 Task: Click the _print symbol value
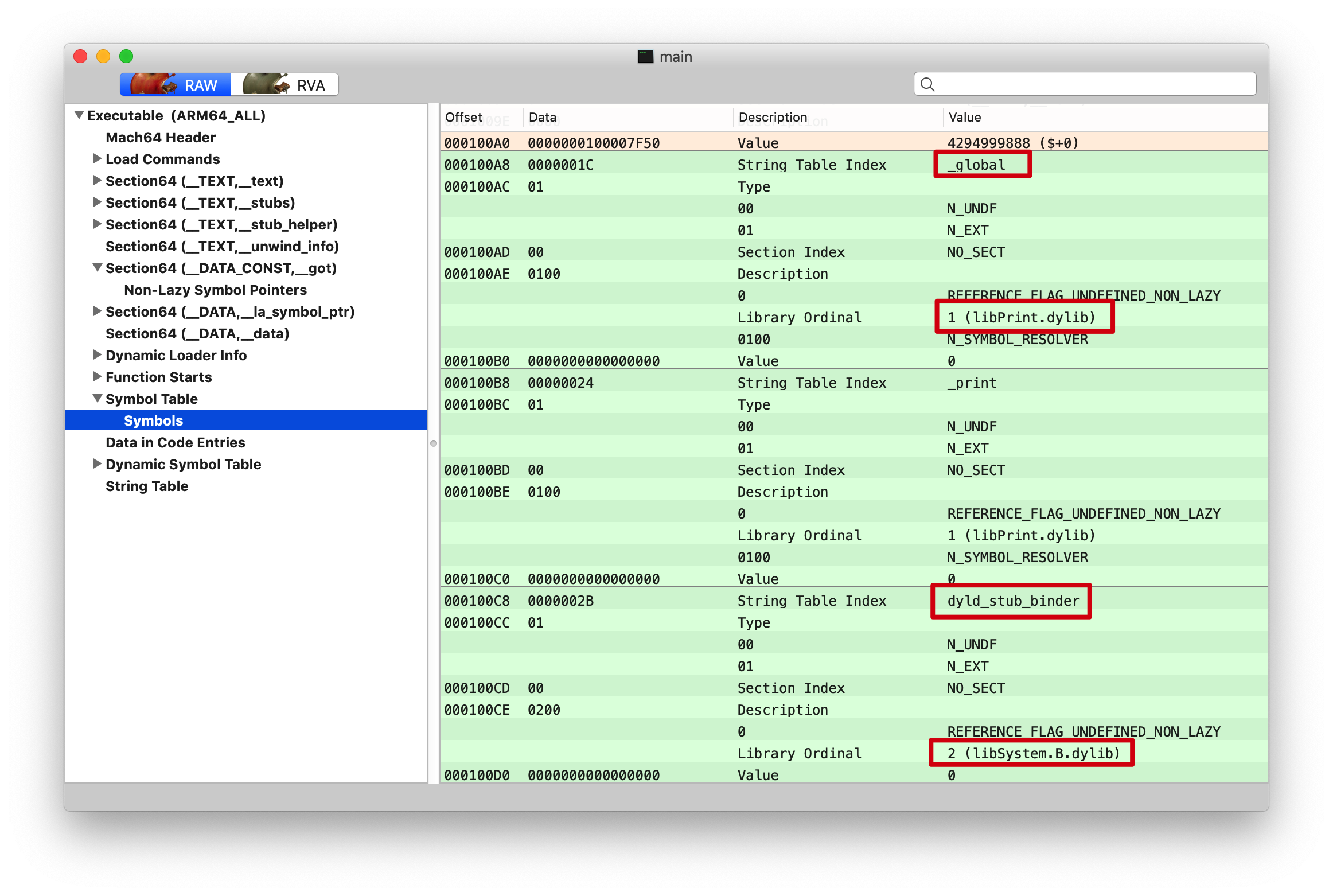[972, 383]
